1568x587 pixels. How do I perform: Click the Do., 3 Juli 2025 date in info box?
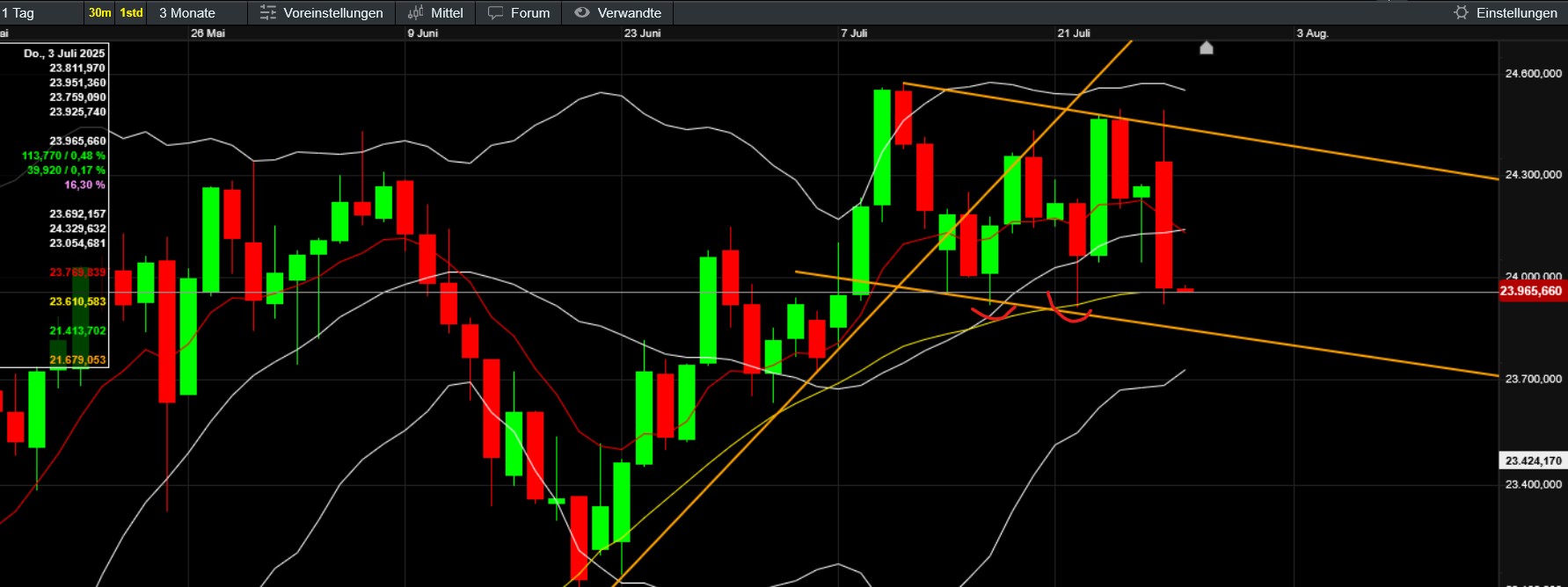coord(64,54)
